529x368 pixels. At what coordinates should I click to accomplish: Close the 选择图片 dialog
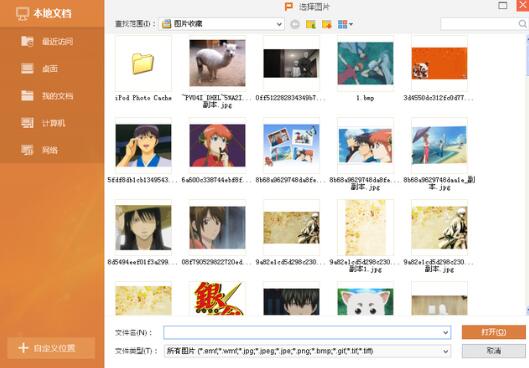(523, 5)
